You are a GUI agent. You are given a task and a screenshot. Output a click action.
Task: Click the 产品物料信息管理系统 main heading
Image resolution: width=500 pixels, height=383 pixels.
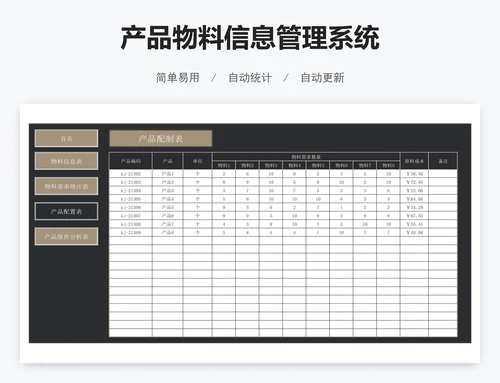pyautogui.click(x=250, y=37)
